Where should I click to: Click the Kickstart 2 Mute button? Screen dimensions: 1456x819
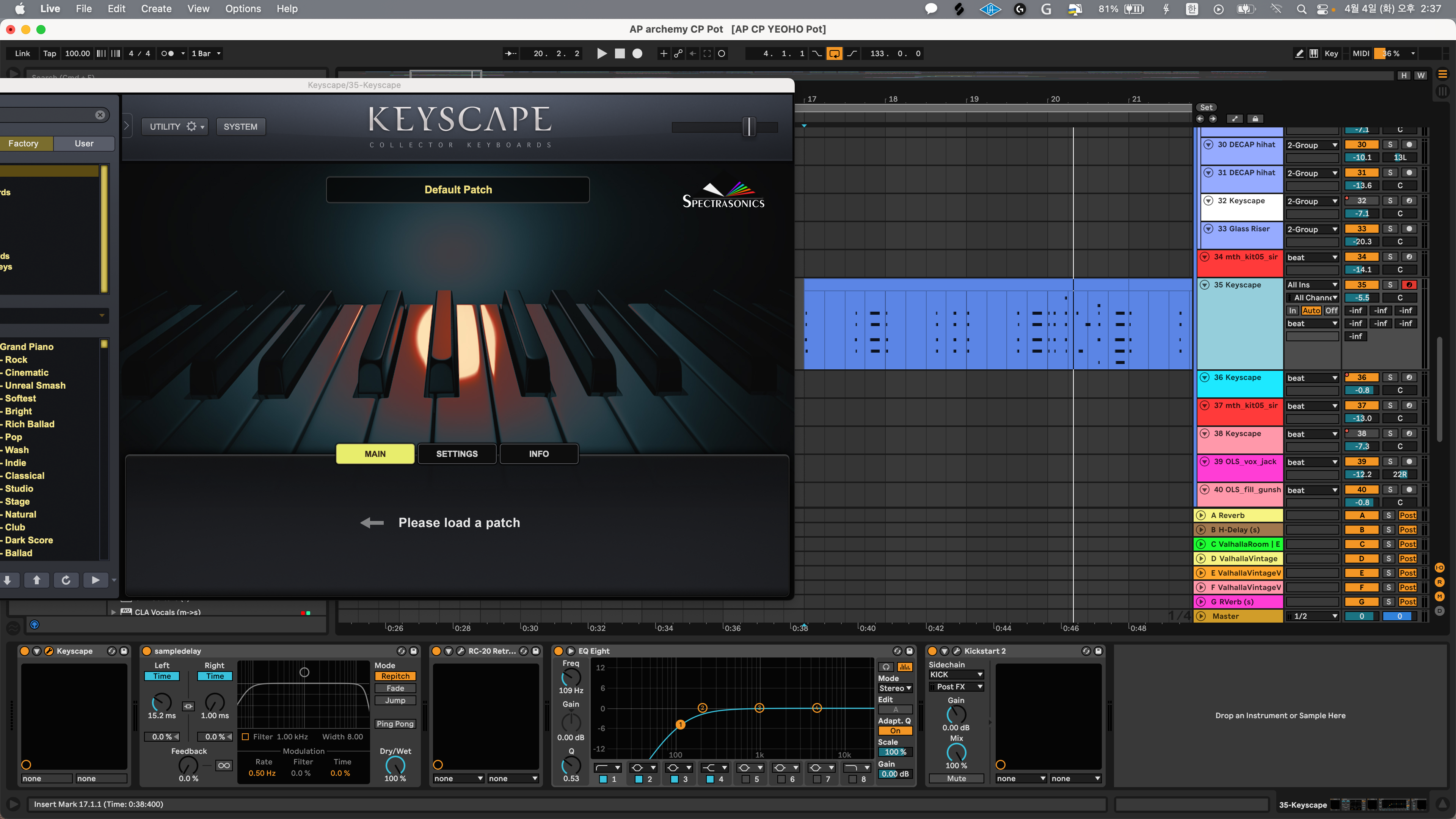point(956,779)
